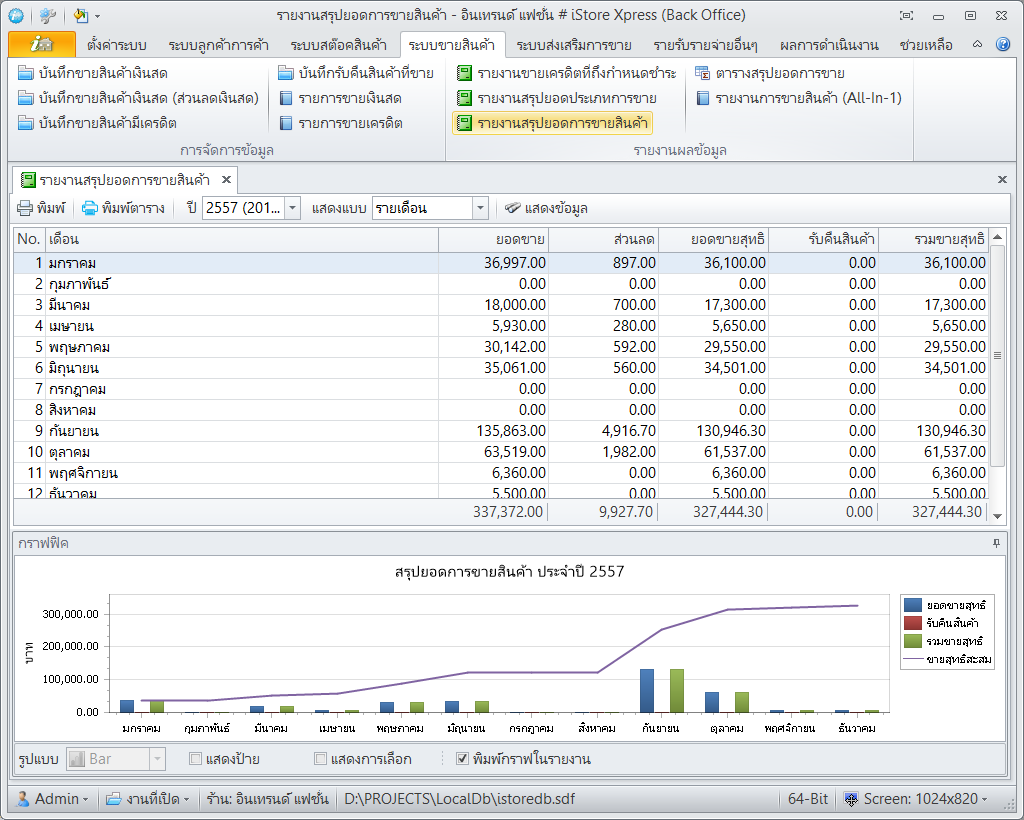The width and height of the screenshot is (1024, 820).
Task: Click the table's vertical scrollbar thumb
Action: point(997,356)
